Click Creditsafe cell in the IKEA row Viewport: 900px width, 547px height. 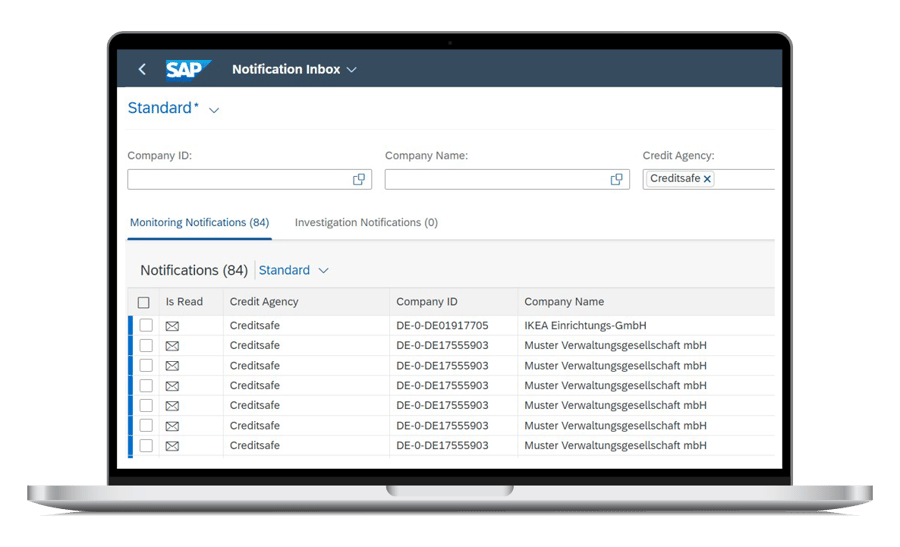[254, 325]
